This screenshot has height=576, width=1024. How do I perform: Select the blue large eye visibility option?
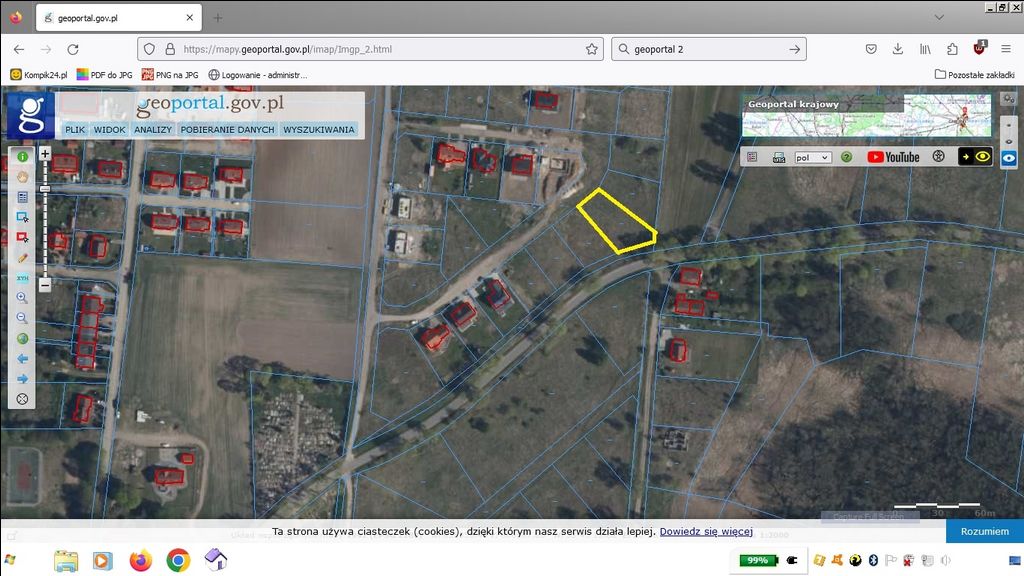[1009, 158]
